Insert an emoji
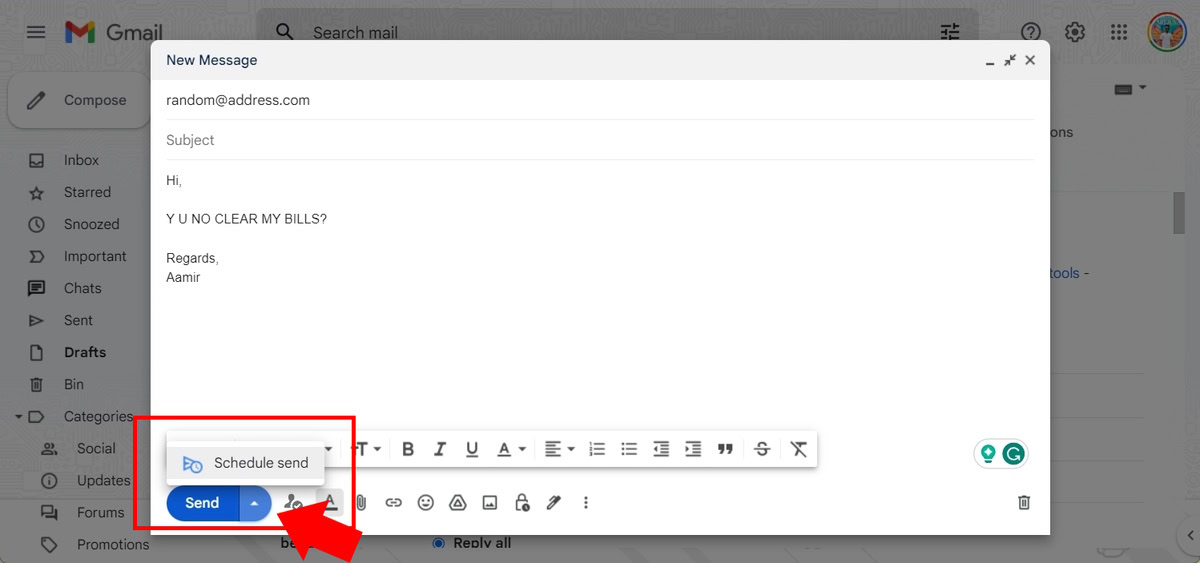This screenshot has width=1200, height=563. pyautogui.click(x=426, y=503)
